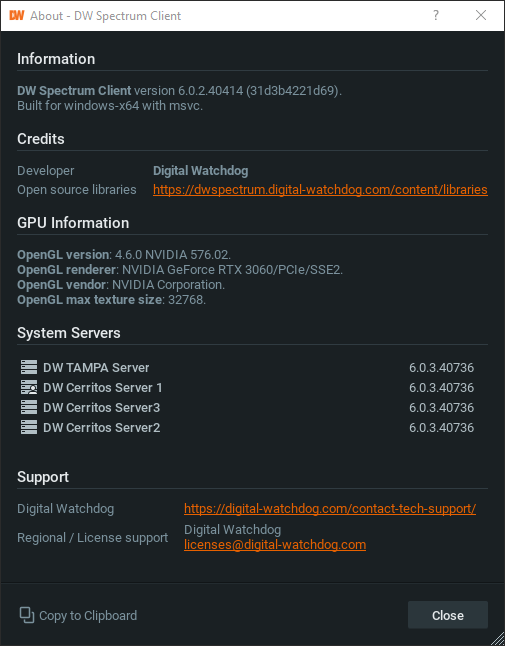This screenshot has width=505, height=646.
Task: Click the OpenGL max texture size line
Action: pyautogui.click(x=112, y=300)
